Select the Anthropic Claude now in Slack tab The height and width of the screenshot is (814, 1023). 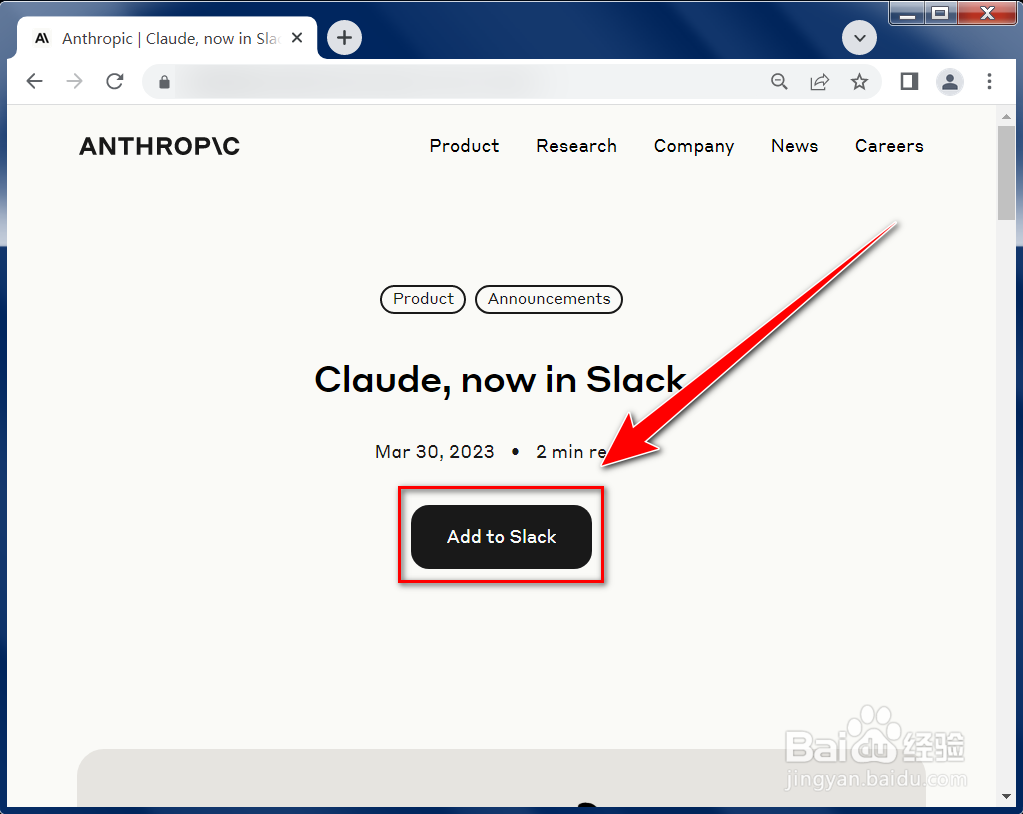167,38
